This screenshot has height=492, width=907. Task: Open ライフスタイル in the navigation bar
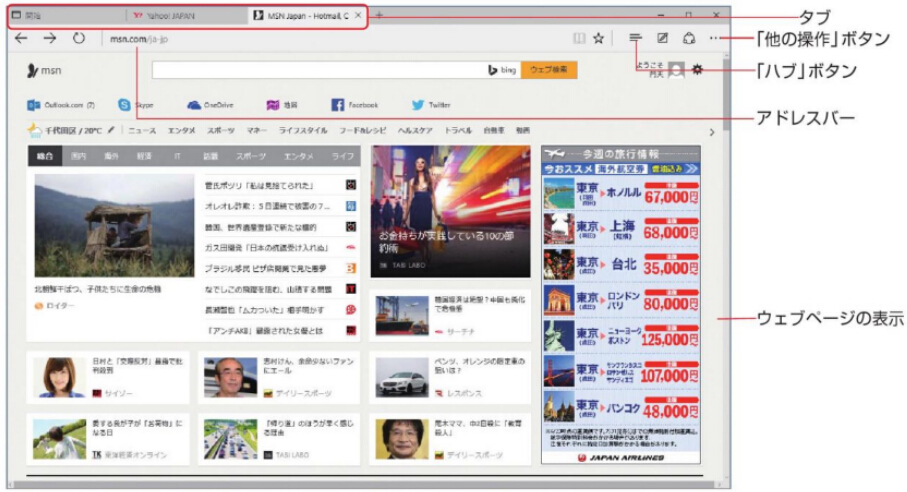(303, 131)
